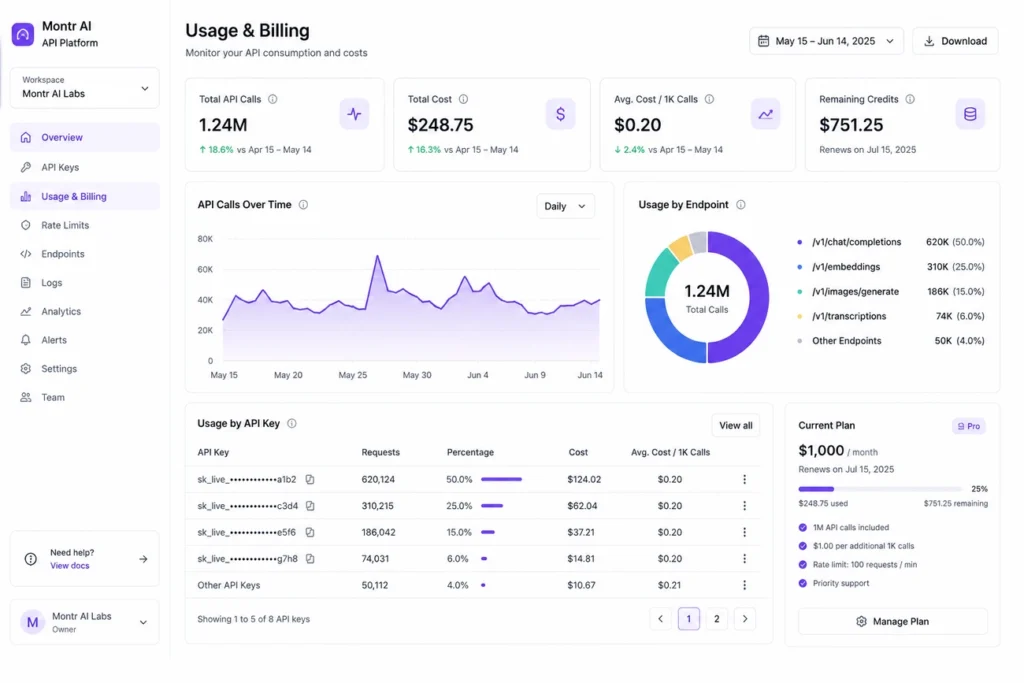The image size is (1024, 683).
Task: Expand the Workspace Montr AI Labs selector
Action: point(85,87)
